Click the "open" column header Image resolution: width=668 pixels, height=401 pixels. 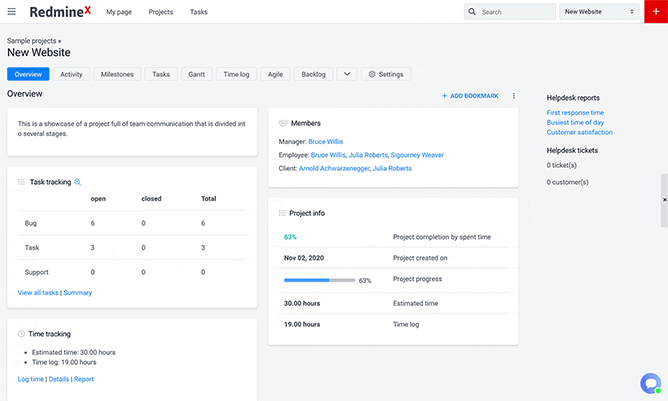[98, 199]
